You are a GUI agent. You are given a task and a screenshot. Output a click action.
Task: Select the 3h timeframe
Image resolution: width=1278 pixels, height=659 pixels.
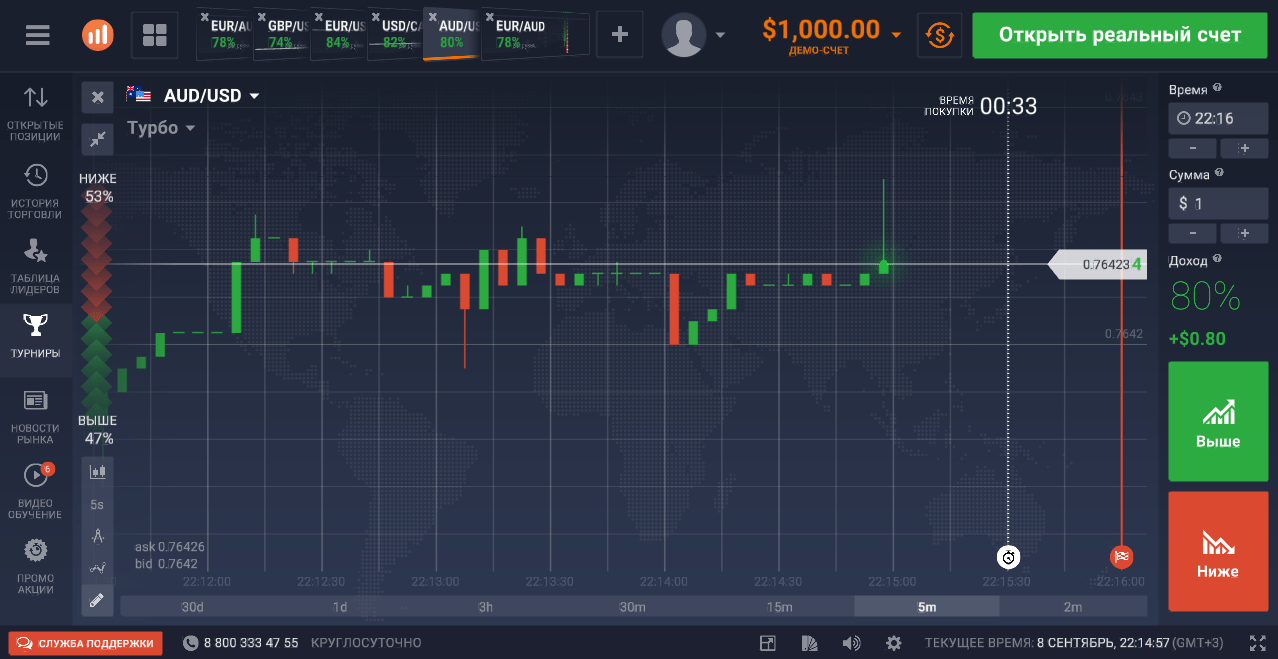tap(486, 607)
